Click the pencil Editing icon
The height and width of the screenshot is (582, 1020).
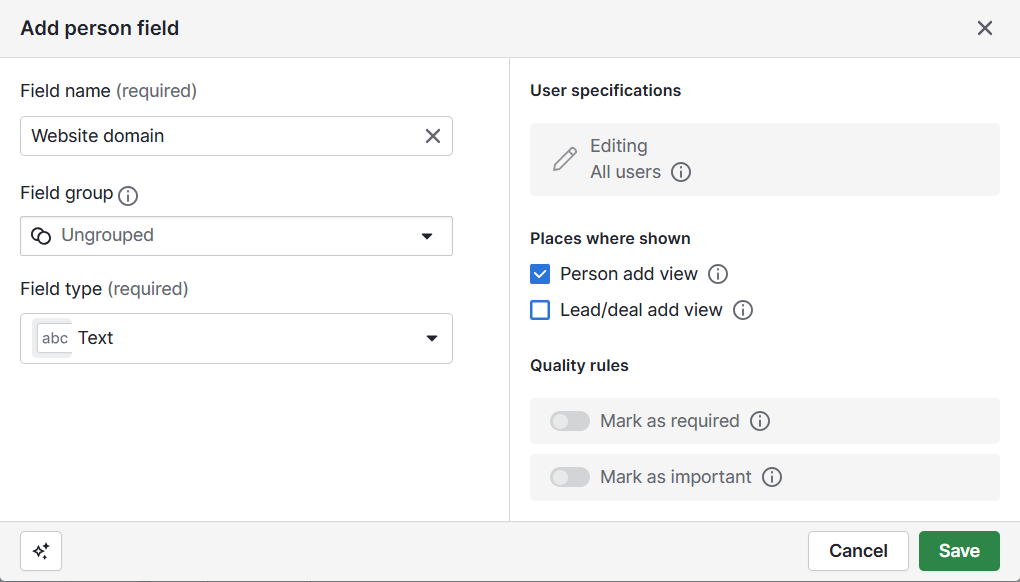565,159
